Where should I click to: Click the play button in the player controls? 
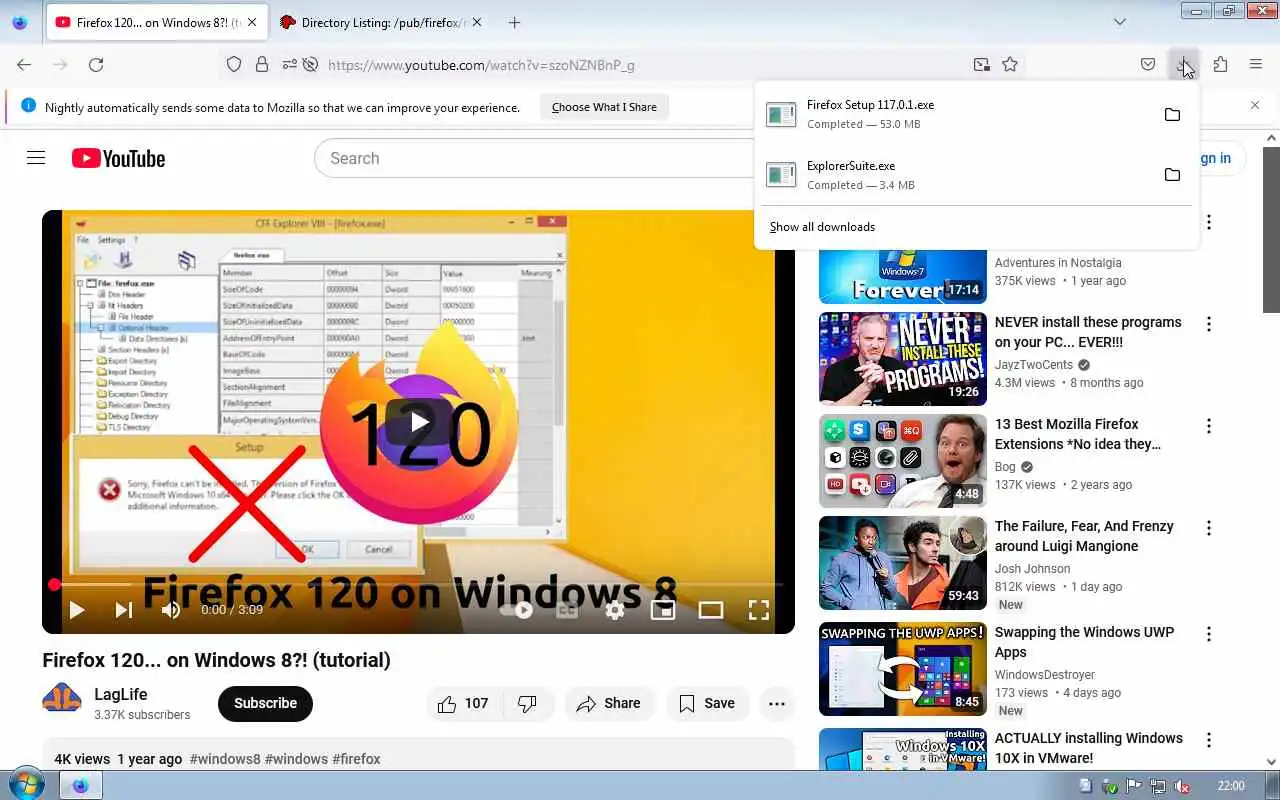click(76, 609)
